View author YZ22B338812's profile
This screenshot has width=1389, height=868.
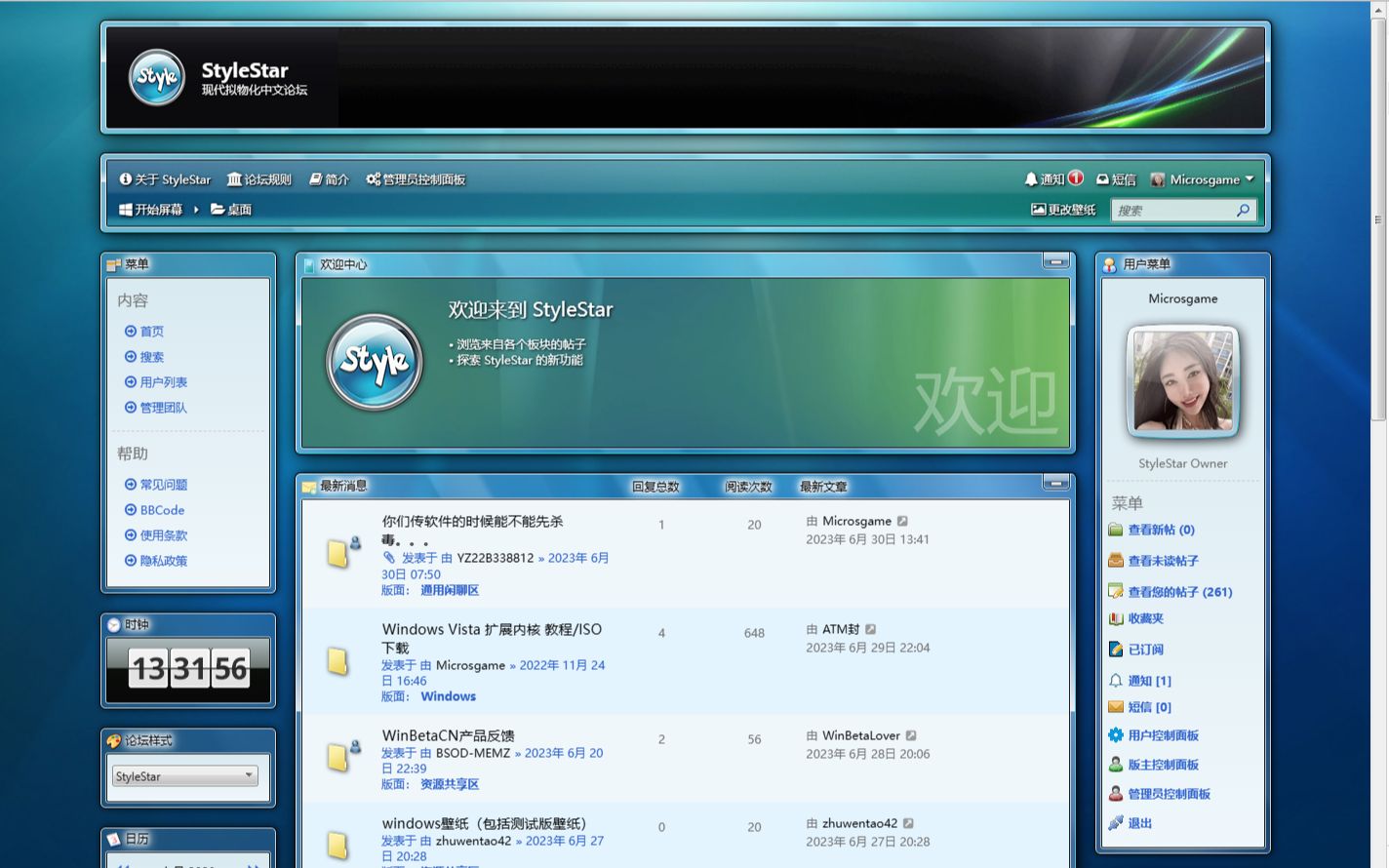496,558
